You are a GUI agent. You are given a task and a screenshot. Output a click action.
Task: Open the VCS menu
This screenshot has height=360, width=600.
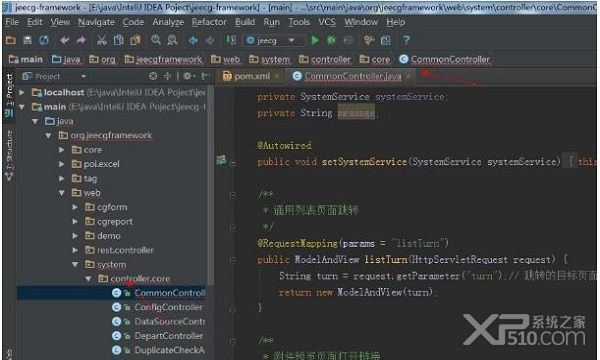click(x=327, y=22)
